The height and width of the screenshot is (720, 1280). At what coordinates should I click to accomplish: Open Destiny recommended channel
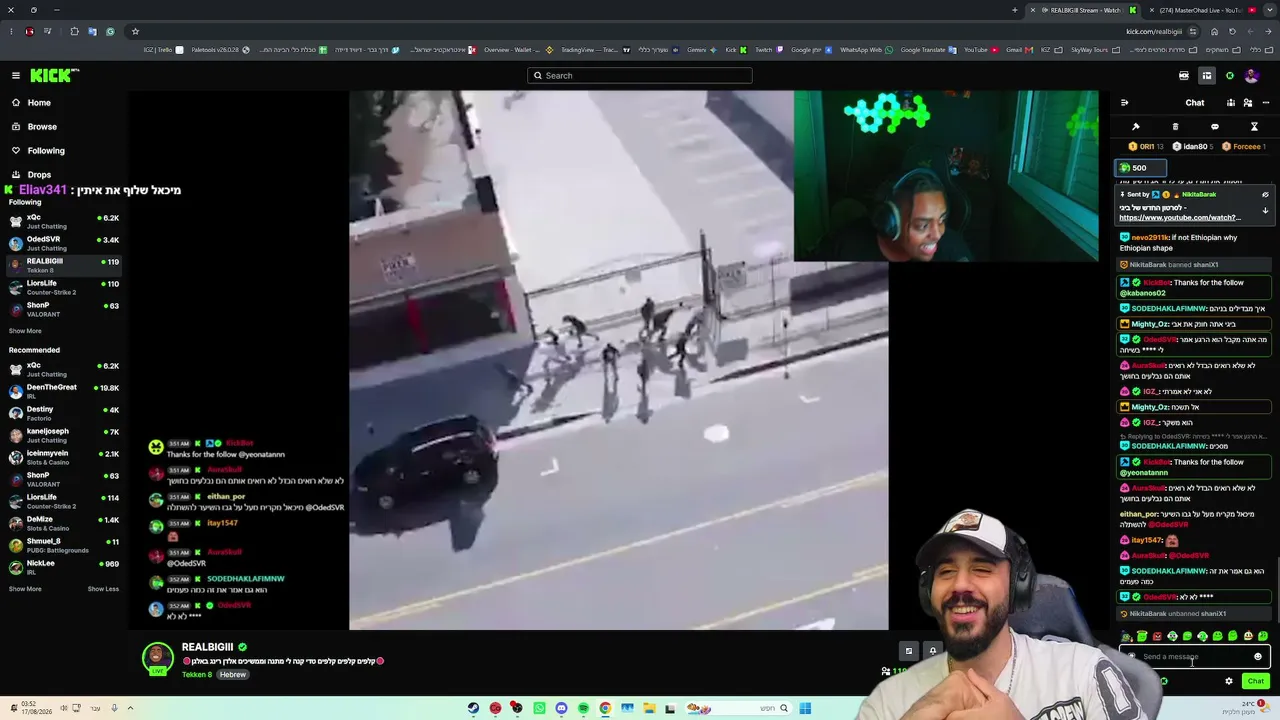[64, 413]
